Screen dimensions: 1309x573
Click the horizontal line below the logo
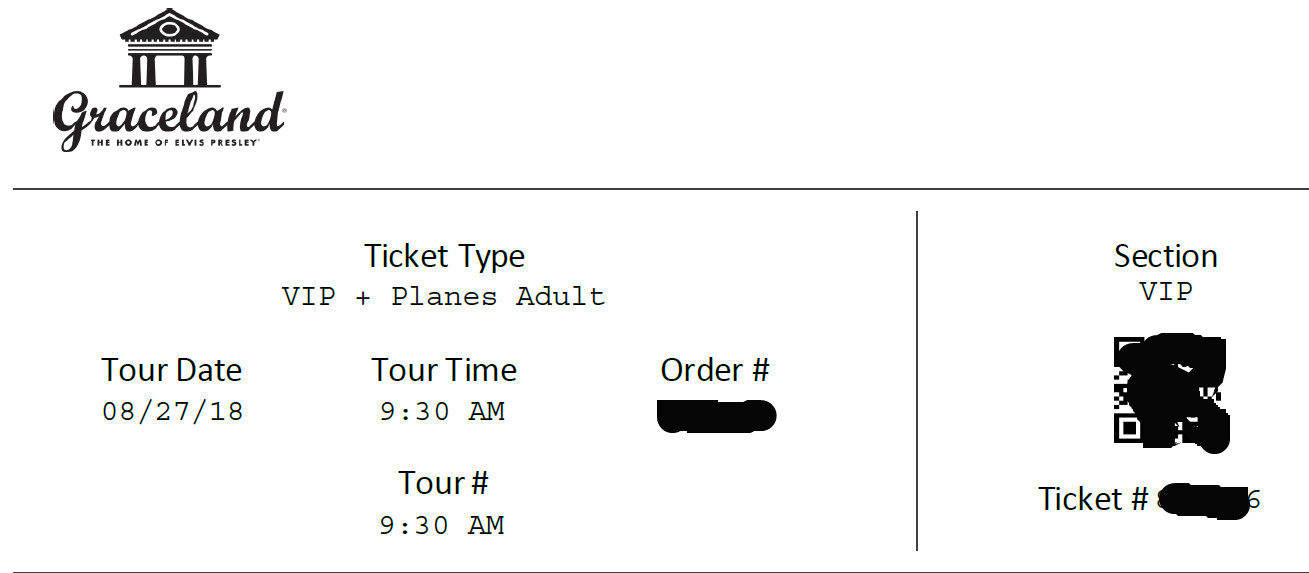point(660,188)
